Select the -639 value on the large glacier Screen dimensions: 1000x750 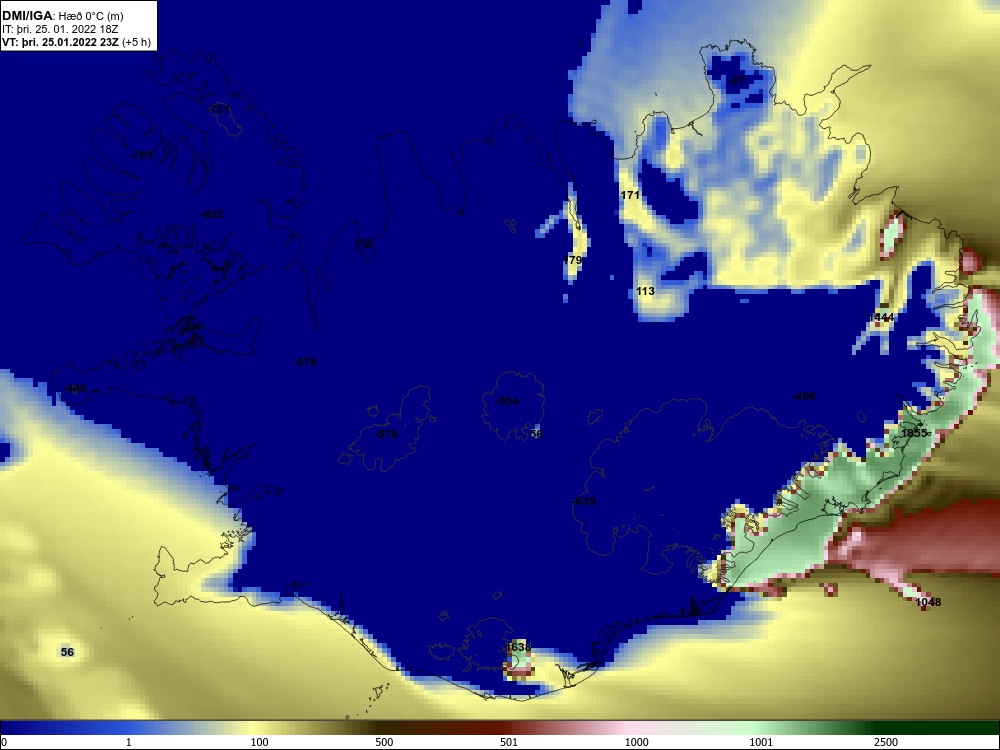tap(584, 501)
